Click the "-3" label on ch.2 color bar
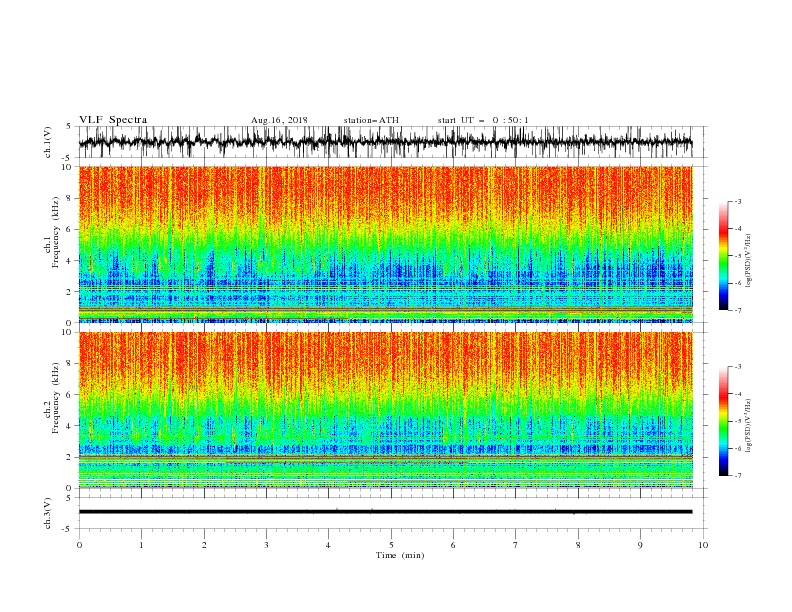 737,367
